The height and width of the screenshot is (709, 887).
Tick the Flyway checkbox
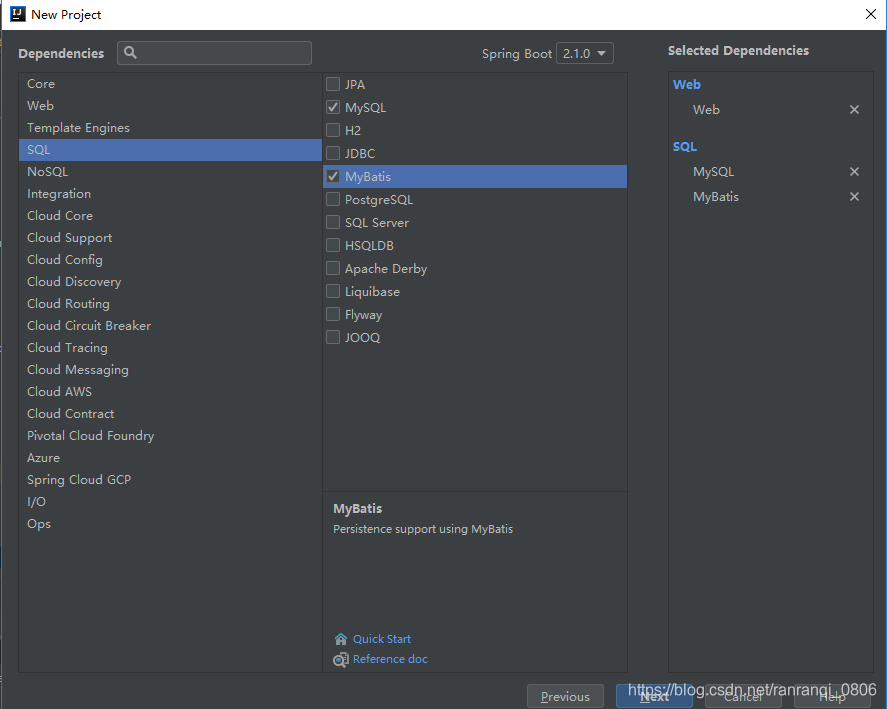pos(333,314)
